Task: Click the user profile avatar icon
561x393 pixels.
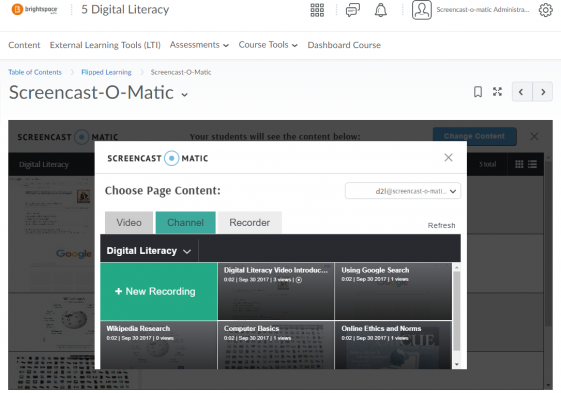Action: click(421, 10)
